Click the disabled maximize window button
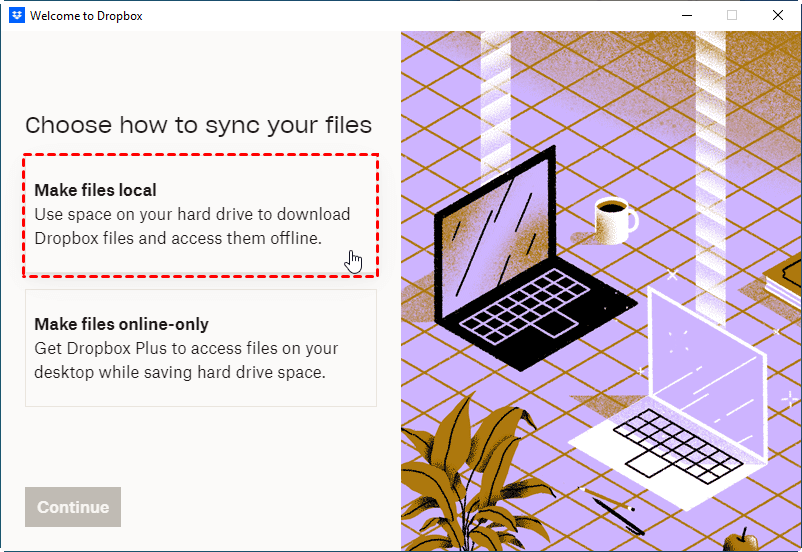 coord(732,15)
